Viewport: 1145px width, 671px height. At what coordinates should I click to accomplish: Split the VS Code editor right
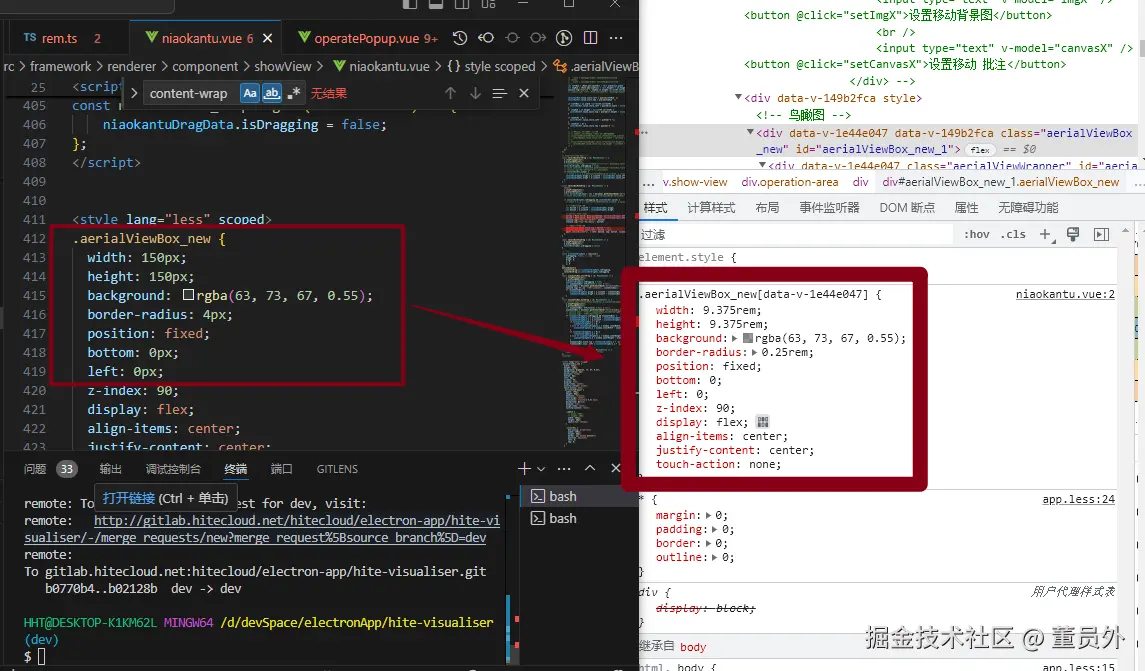click(x=591, y=38)
